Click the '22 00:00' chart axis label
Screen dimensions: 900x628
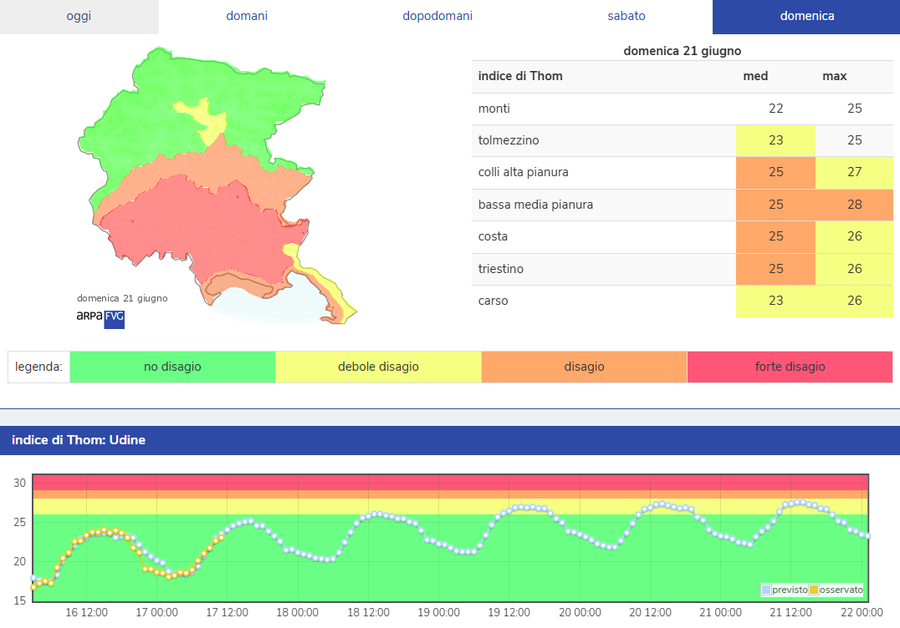coord(862,613)
